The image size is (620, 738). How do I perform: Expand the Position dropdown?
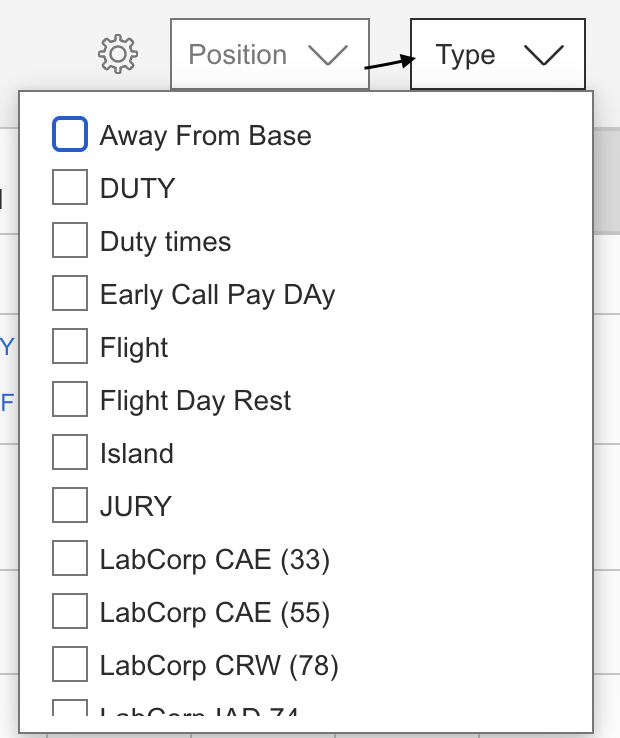click(x=269, y=54)
